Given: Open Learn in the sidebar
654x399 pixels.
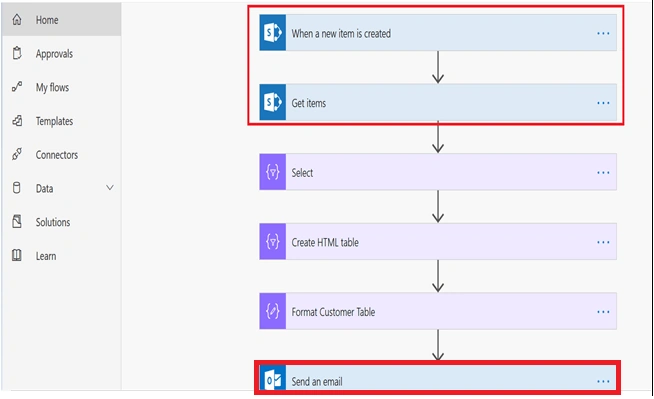Looking at the screenshot, I should 62,256.
